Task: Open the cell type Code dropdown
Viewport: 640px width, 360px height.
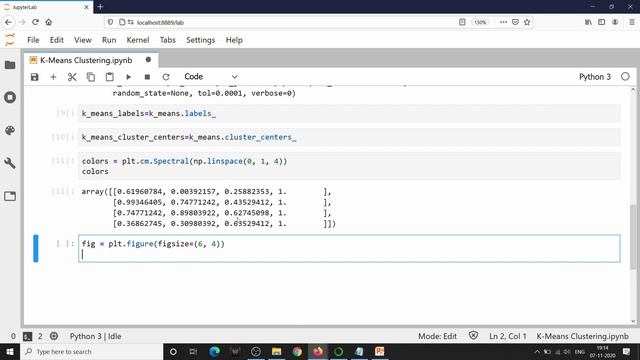Action: (x=211, y=77)
